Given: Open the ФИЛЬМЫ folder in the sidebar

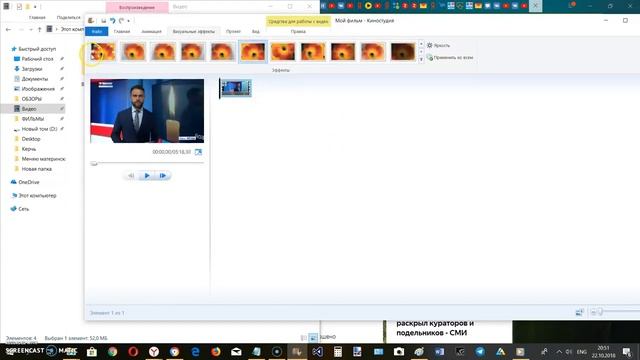Looking at the screenshot, I should pyautogui.click(x=33, y=119).
